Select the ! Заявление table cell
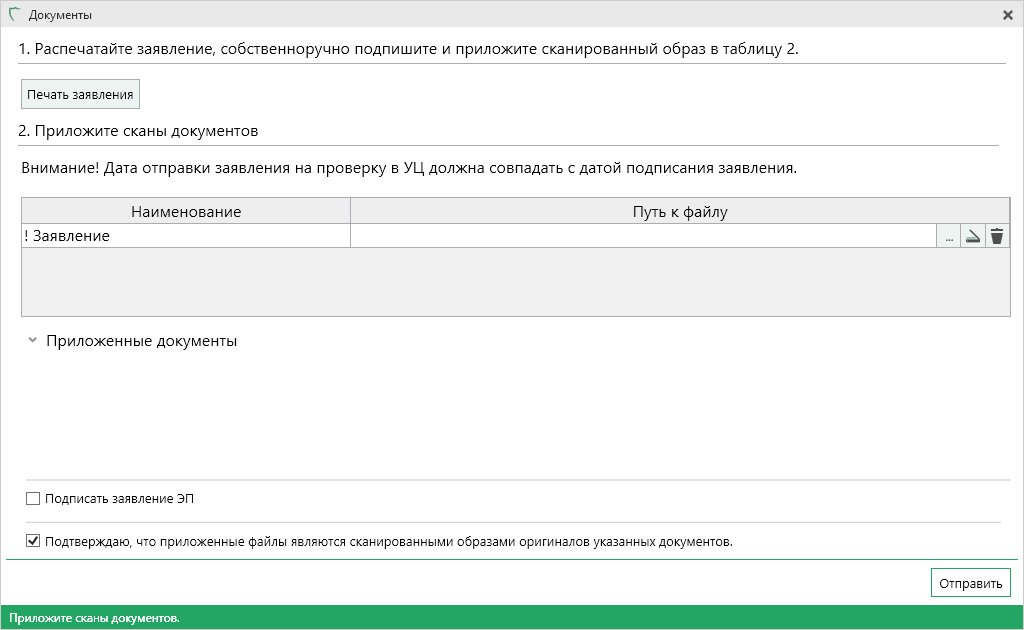This screenshot has height=630, width=1024. coord(186,236)
